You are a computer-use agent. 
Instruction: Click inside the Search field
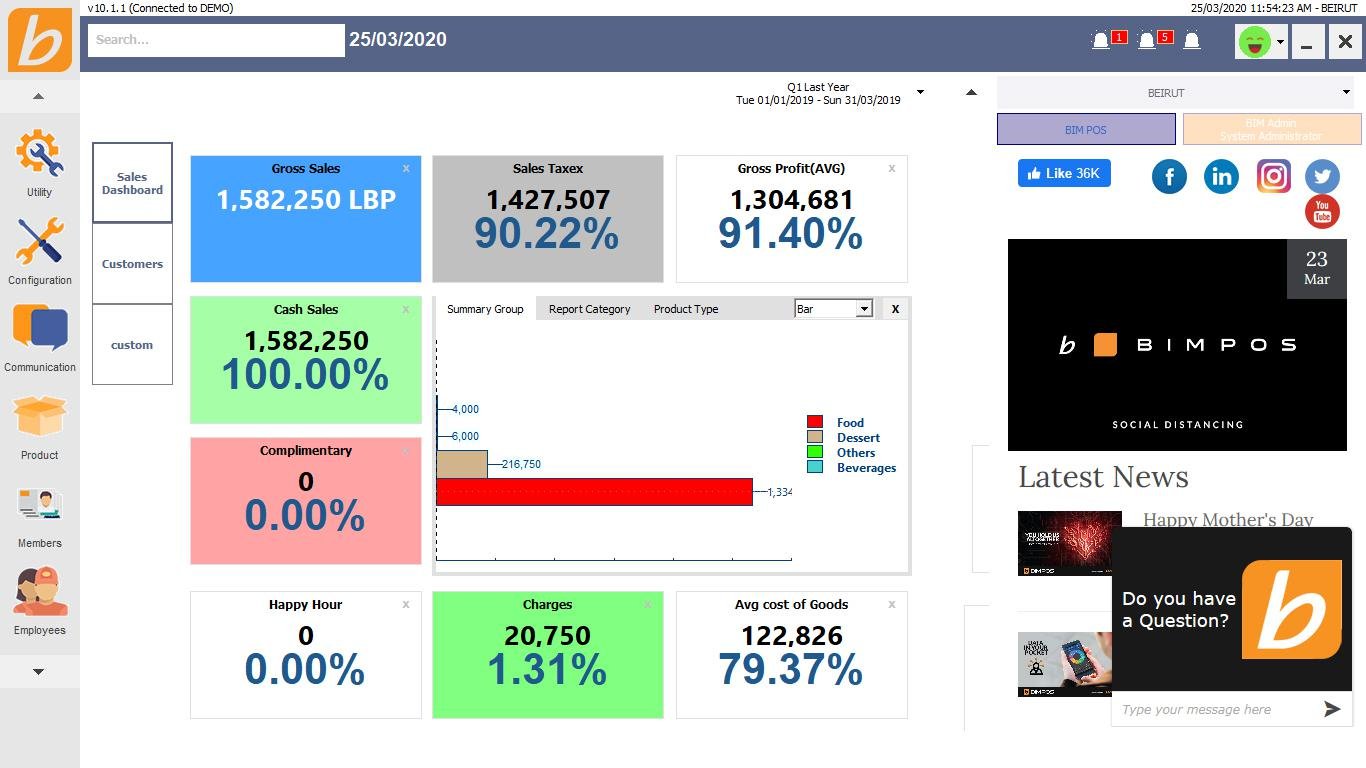click(215, 40)
